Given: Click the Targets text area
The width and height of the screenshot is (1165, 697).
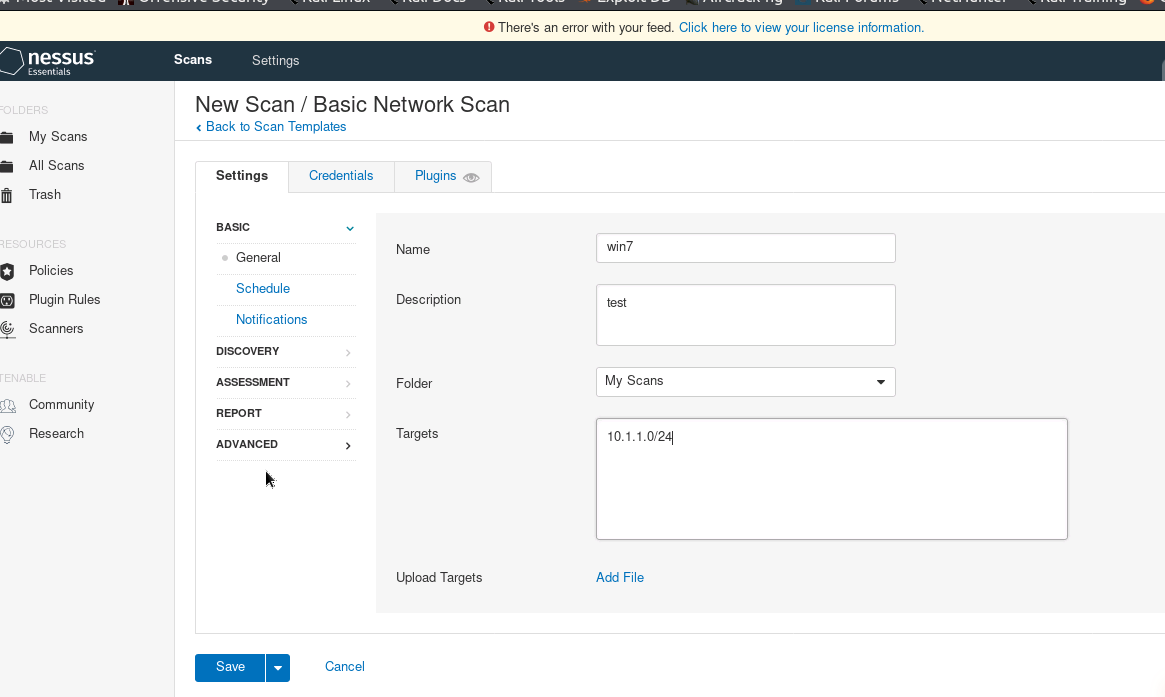Looking at the screenshot, I should (x=831, y=479).
